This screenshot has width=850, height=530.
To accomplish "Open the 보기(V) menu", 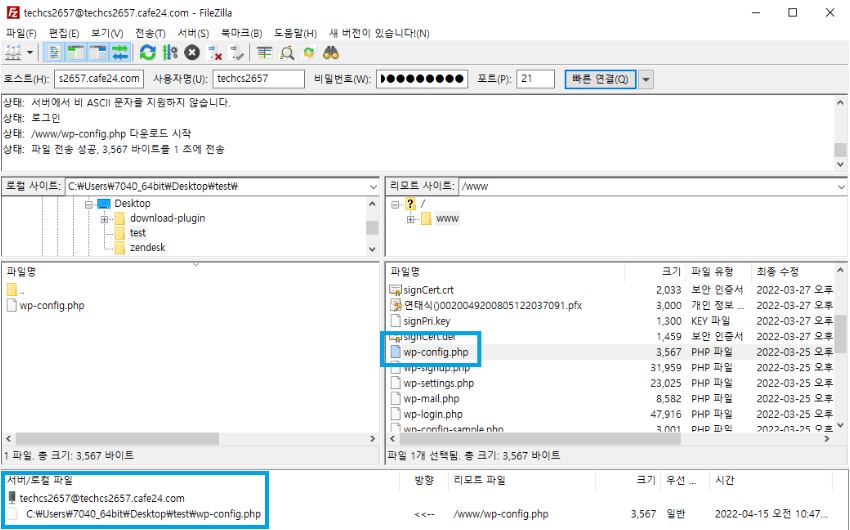I will (107, 33).
